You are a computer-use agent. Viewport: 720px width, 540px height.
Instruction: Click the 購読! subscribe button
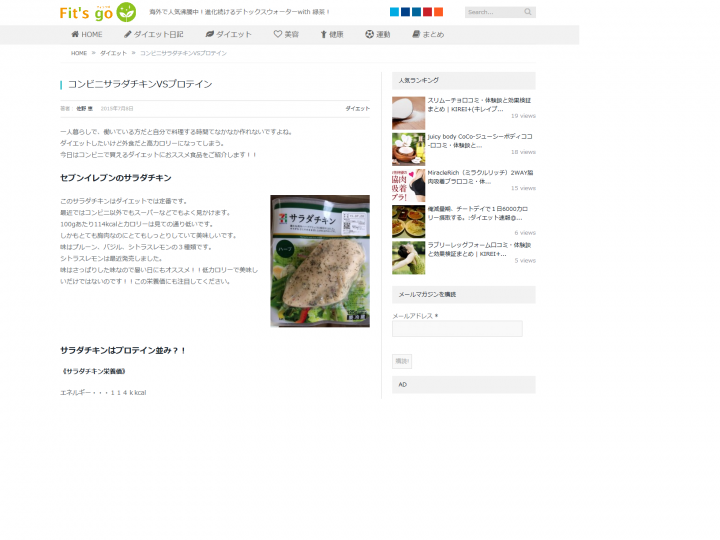tap(402, 361)
